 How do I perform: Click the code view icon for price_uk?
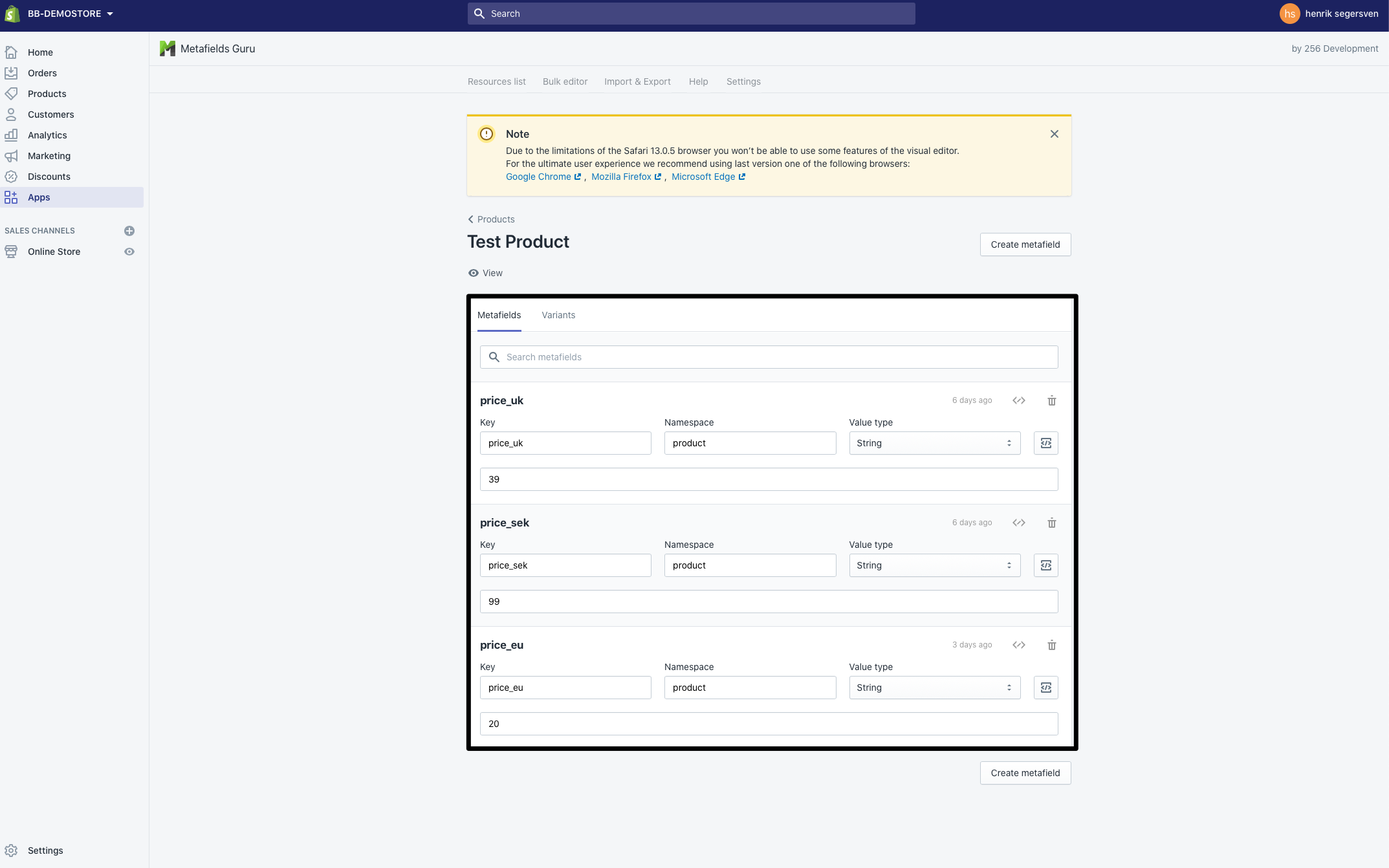(x=1018, y=400)
